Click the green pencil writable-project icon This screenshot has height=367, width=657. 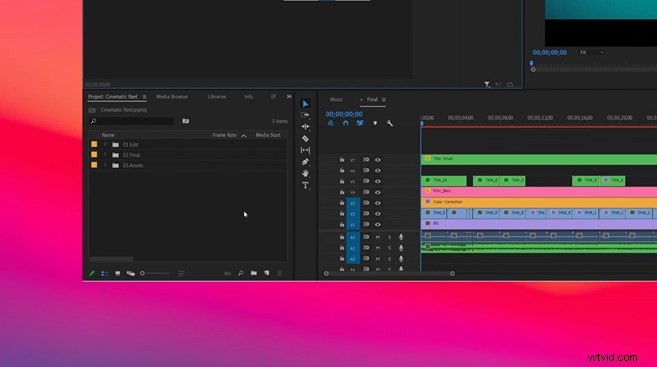(92, 273)
